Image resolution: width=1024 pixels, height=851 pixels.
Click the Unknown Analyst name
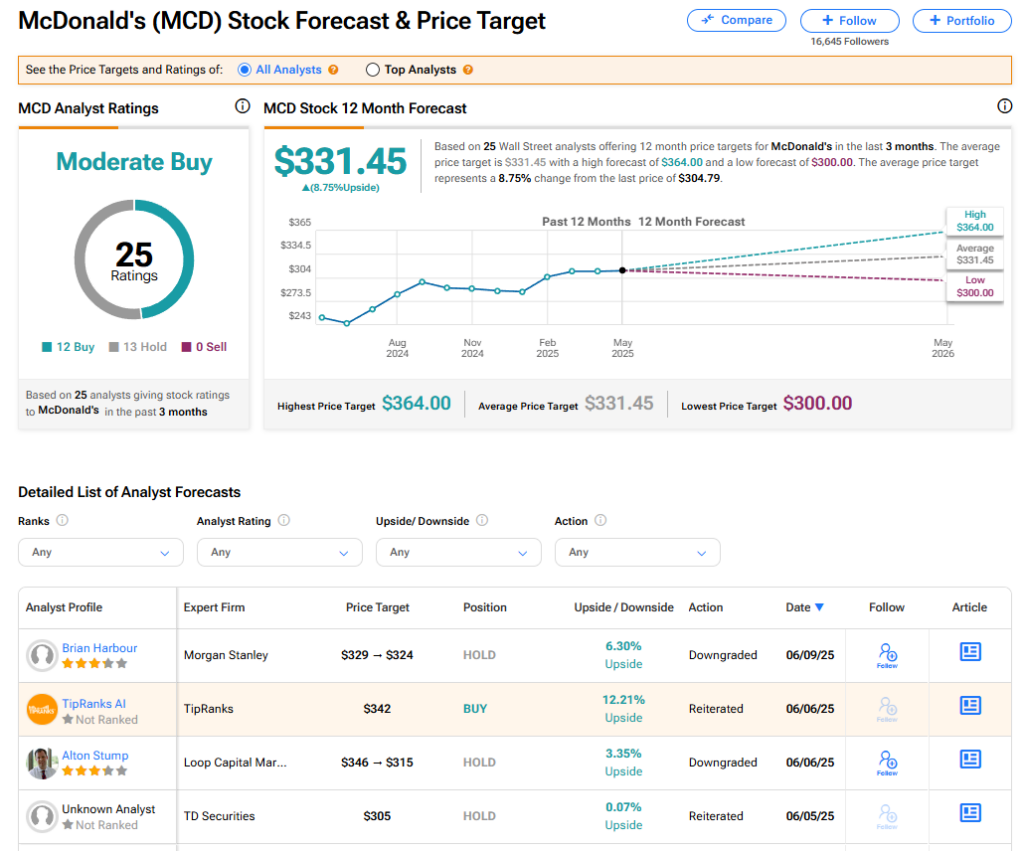(x=108, y=809)
